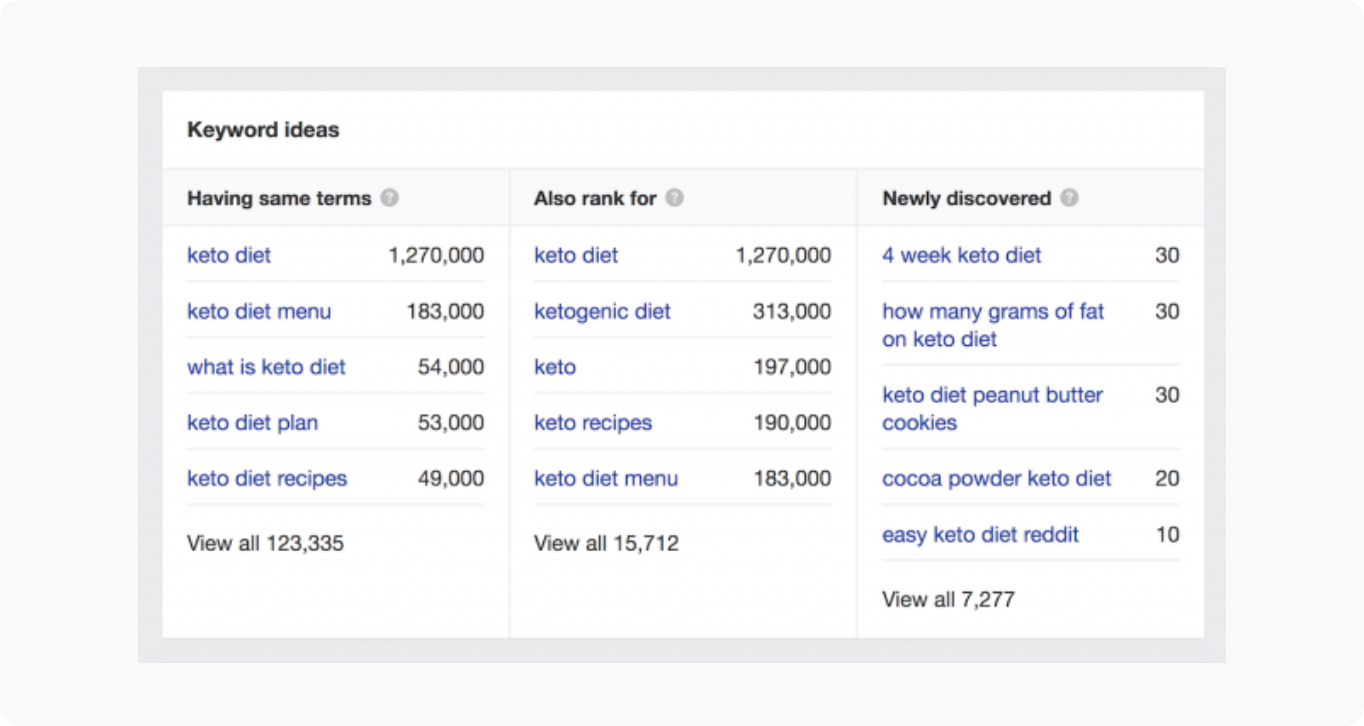This screenshot has height=726, width=1364.
Task: Open 'keto diet menu' link under Having same terms
Action: [x=259, y=311]
